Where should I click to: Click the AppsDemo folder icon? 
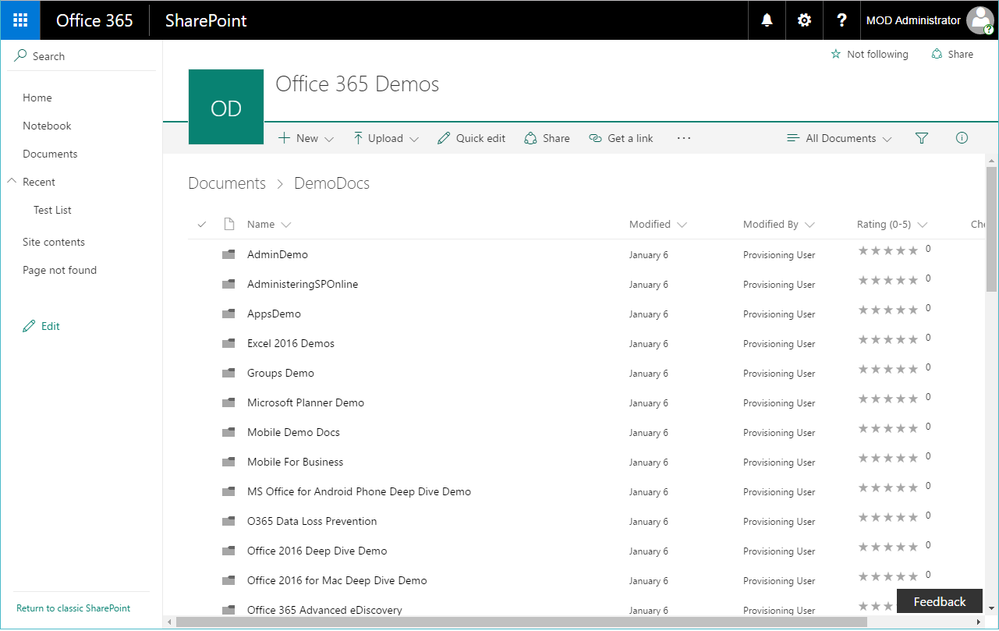(x=228, y=314)
